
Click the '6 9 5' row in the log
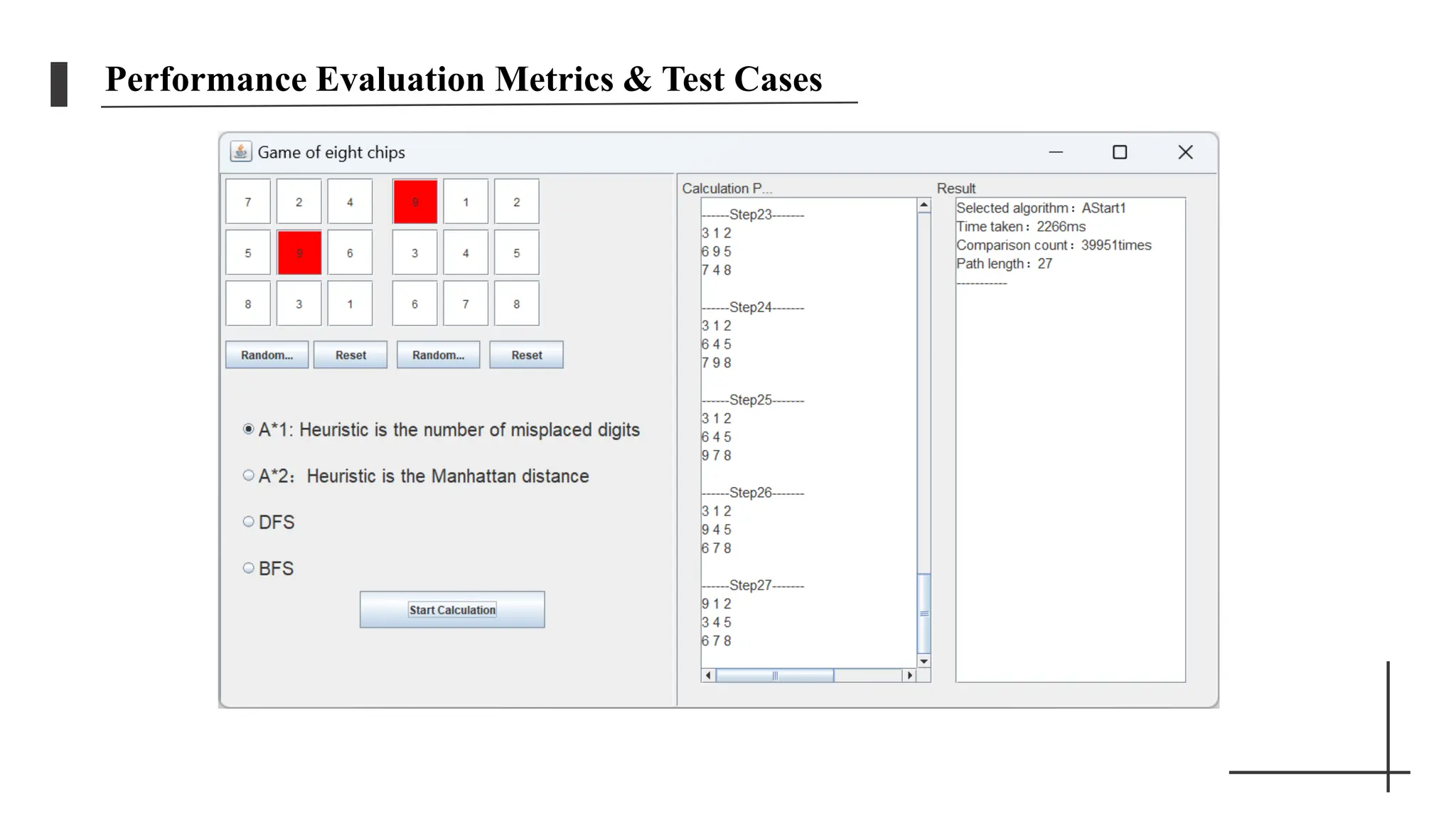pyautogui.click(x=716, y=252)
